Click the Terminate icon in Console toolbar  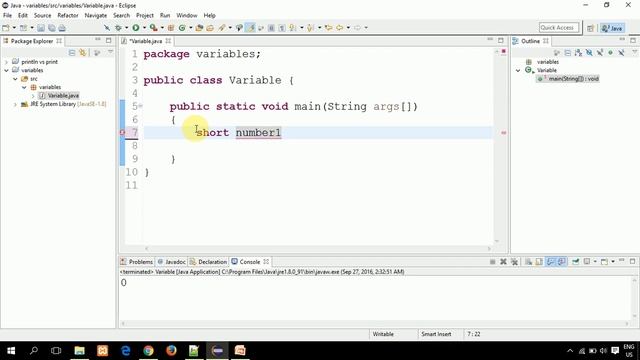tap(493, 262)
